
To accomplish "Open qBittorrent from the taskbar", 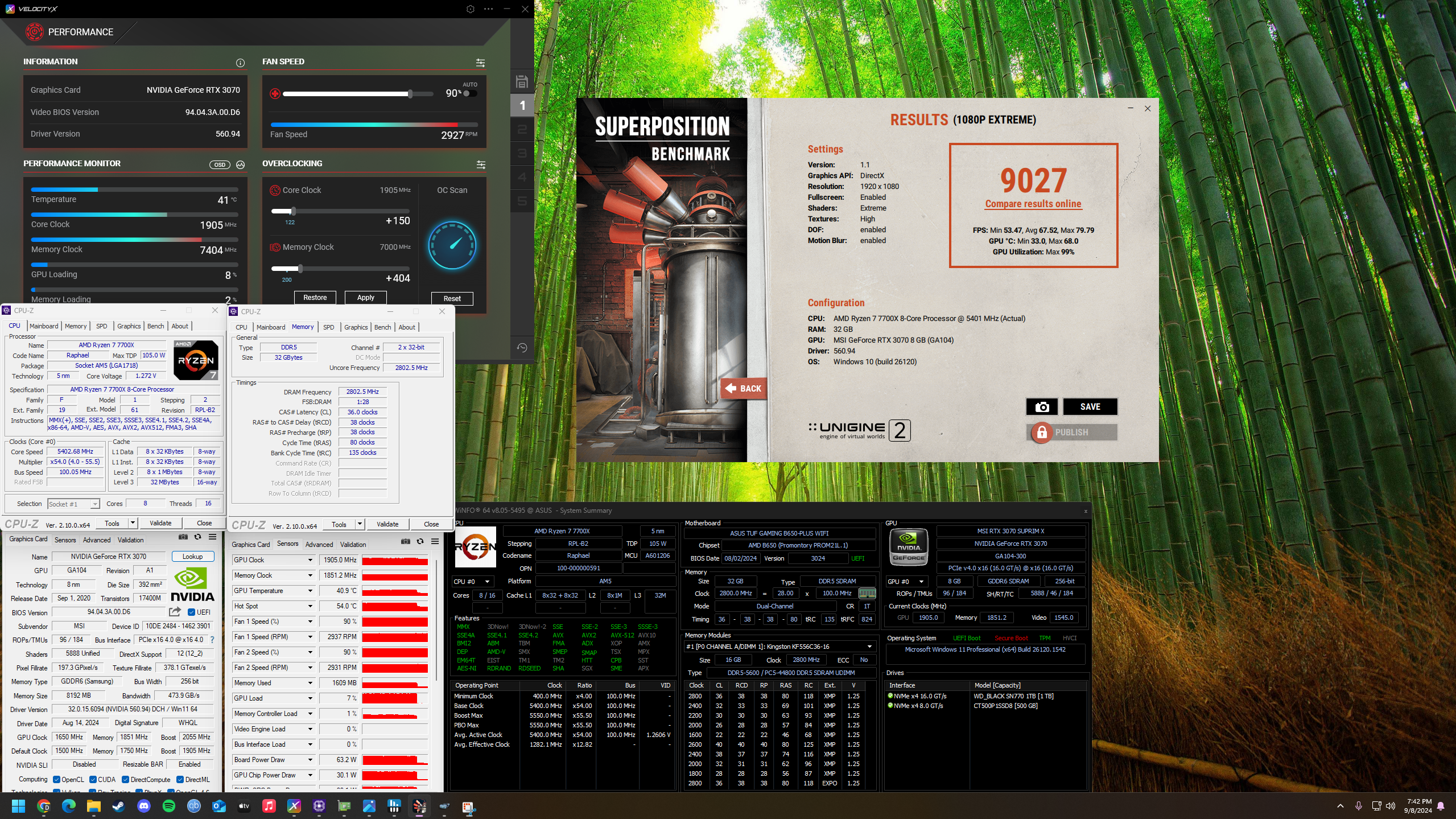I will click(x=193, y=806).
